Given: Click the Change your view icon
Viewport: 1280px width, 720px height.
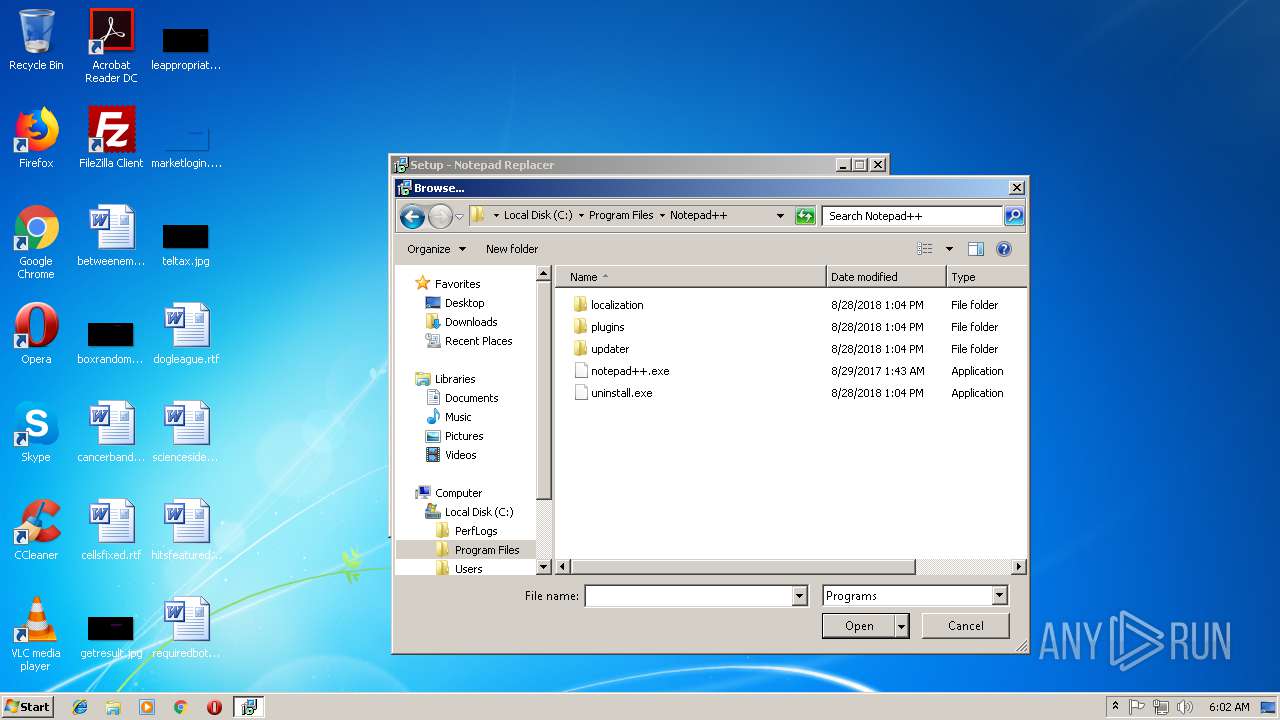Looking at the screenshot, I should 925,249.
